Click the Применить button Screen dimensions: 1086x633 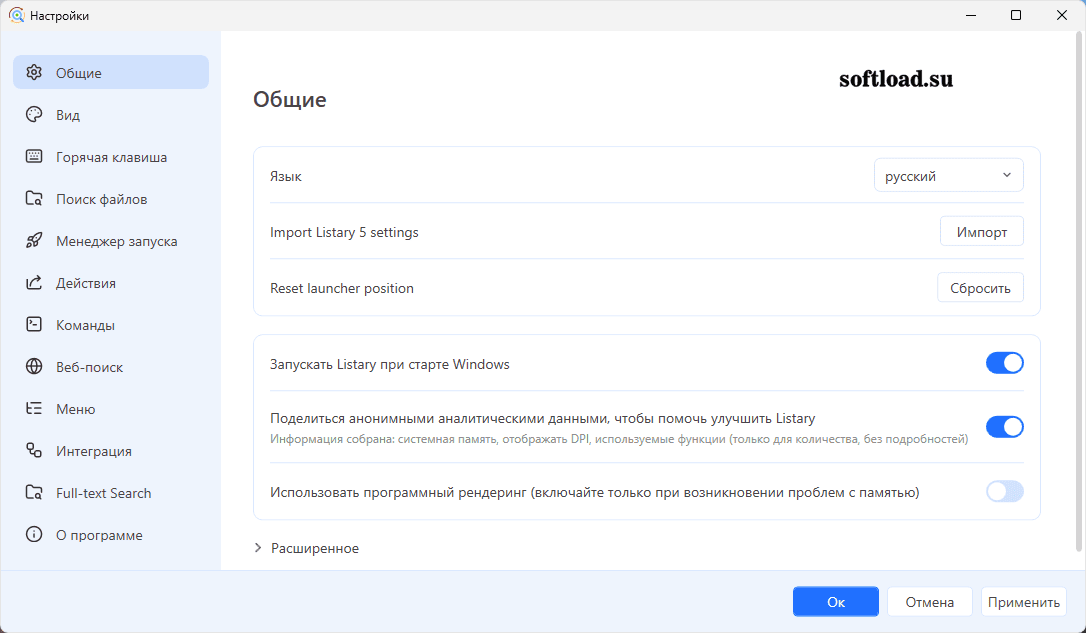point(1024,601)
